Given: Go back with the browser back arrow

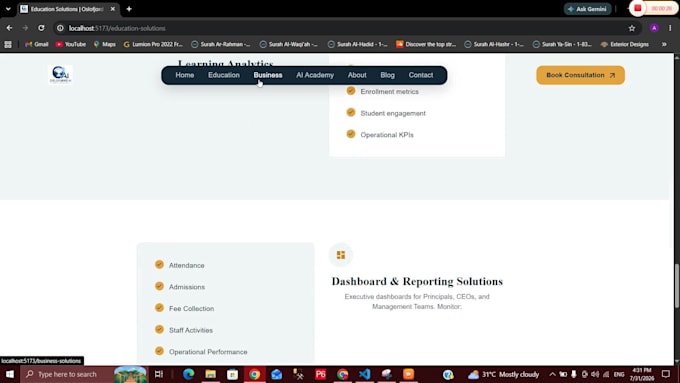Looking at the screenshot, I should [x=9, y=28].
